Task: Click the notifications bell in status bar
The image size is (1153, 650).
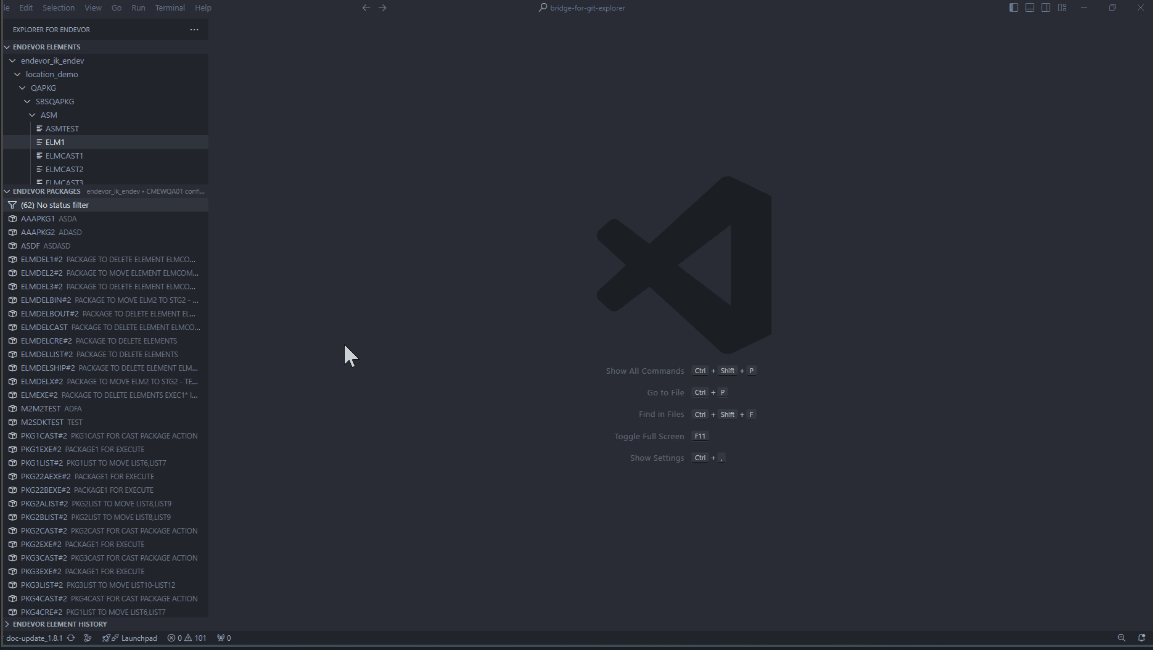Action: click(x=1141, y=638)
